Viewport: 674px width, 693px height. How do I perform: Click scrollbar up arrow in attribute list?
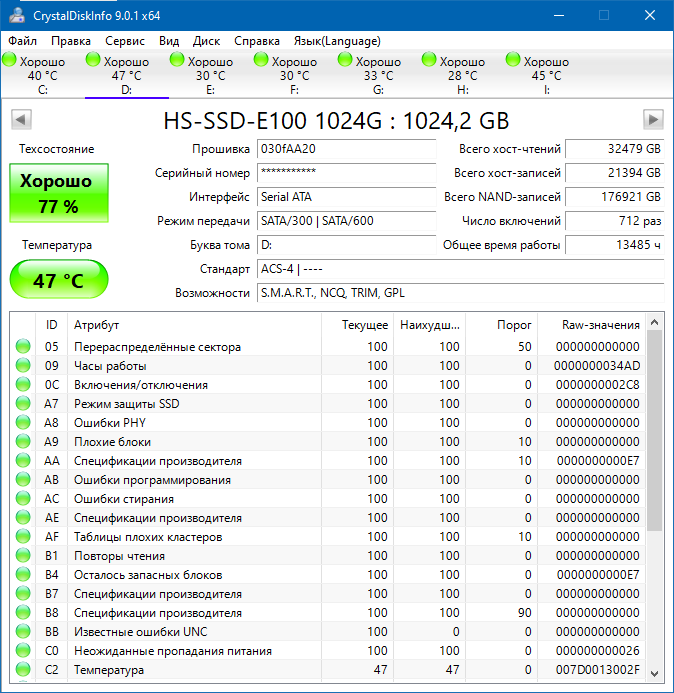[x=655, y=322]
